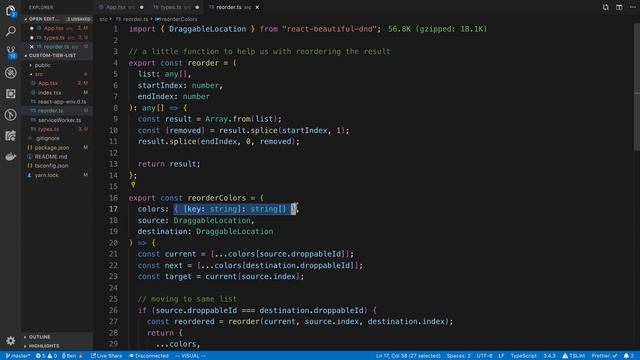The width and height of the screenshot is (640, 360).
Task: Click the "react-beautiful-dnd" import string
Action: coord(329,29)
